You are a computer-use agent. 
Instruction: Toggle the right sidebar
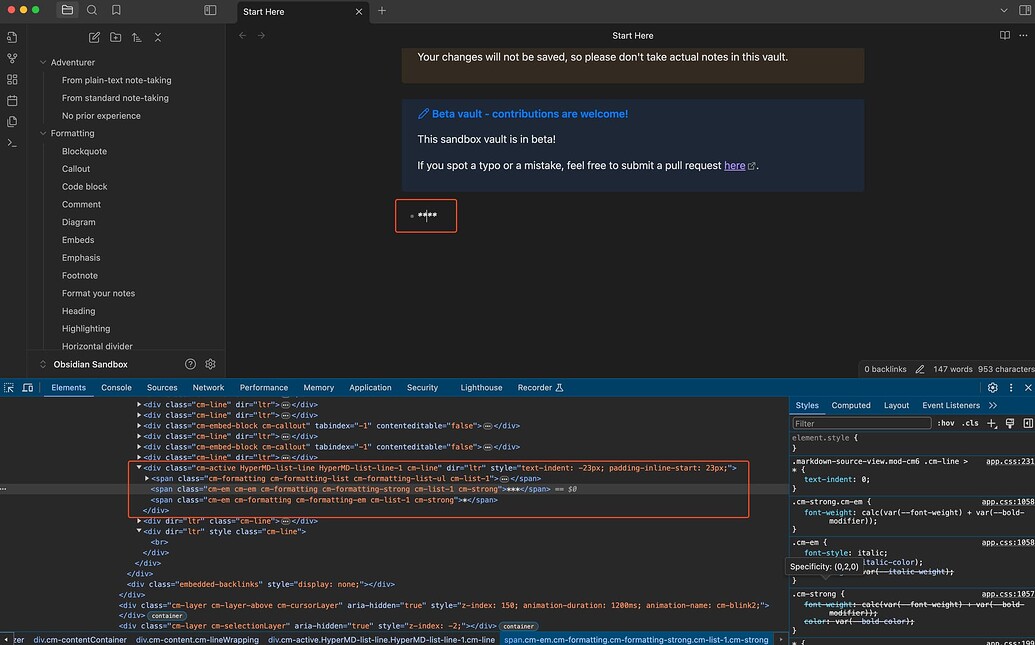point(1025,11)
